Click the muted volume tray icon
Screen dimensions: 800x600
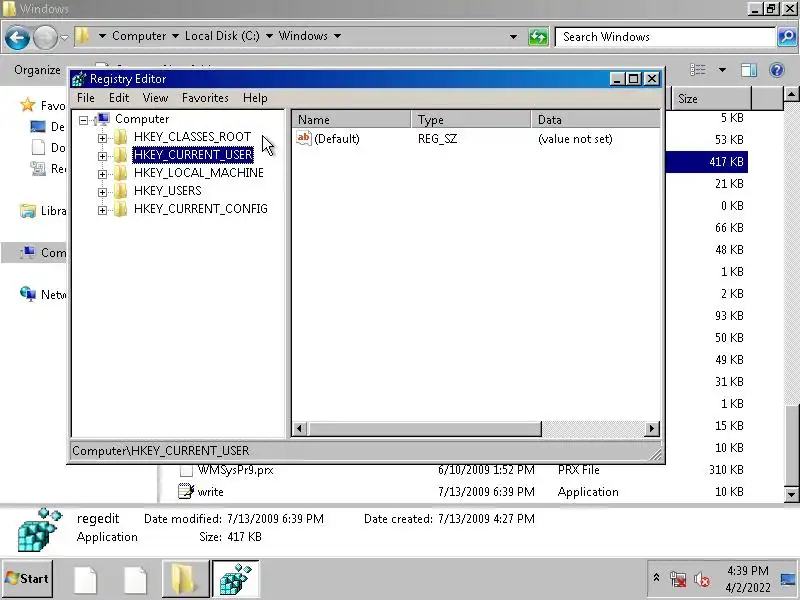click(x=702, y=579)
